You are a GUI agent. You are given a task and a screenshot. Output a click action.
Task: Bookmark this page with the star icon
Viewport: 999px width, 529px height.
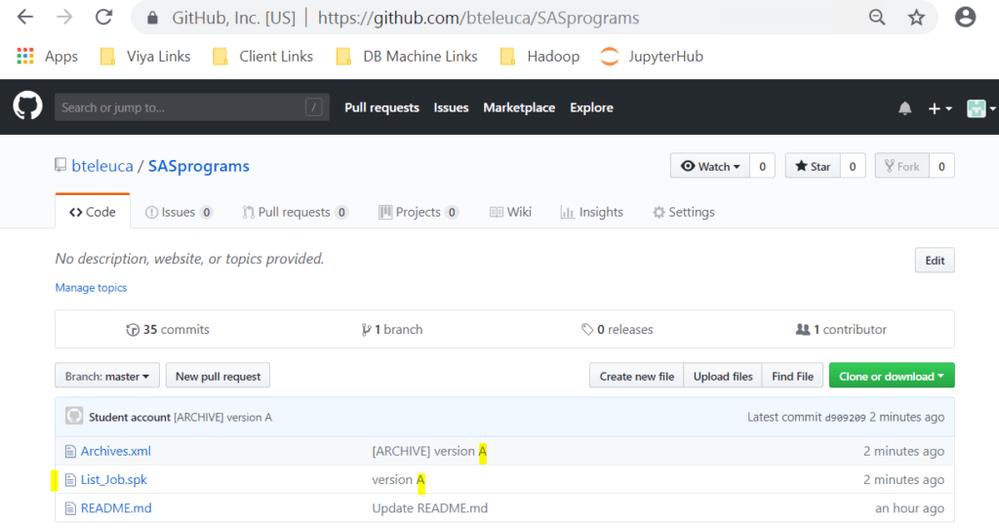pyautogui.click(x=916, y=17)
